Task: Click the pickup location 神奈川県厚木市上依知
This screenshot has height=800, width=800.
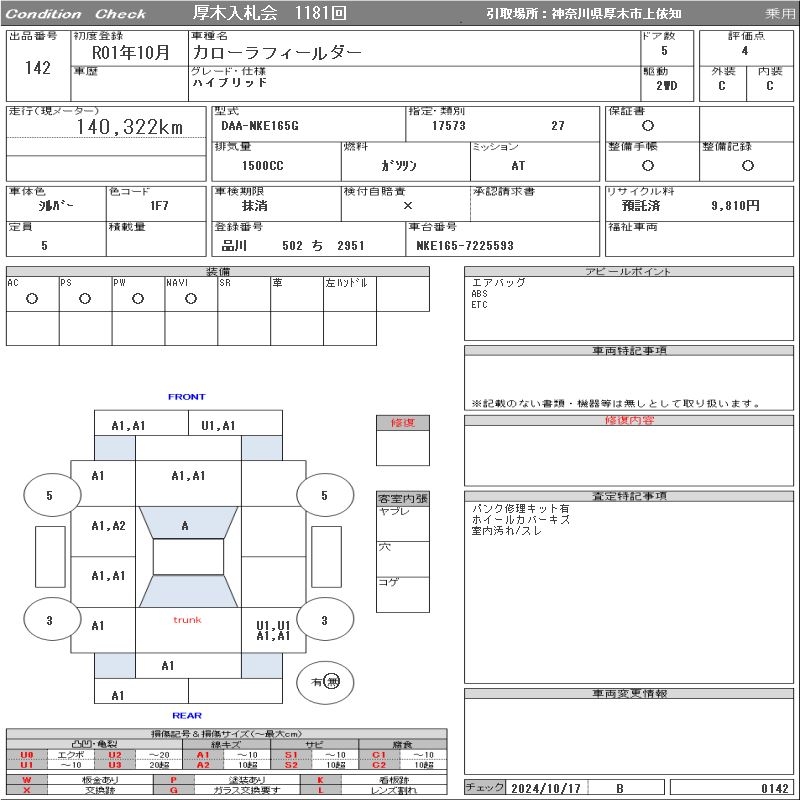Action: coord(616,14)
